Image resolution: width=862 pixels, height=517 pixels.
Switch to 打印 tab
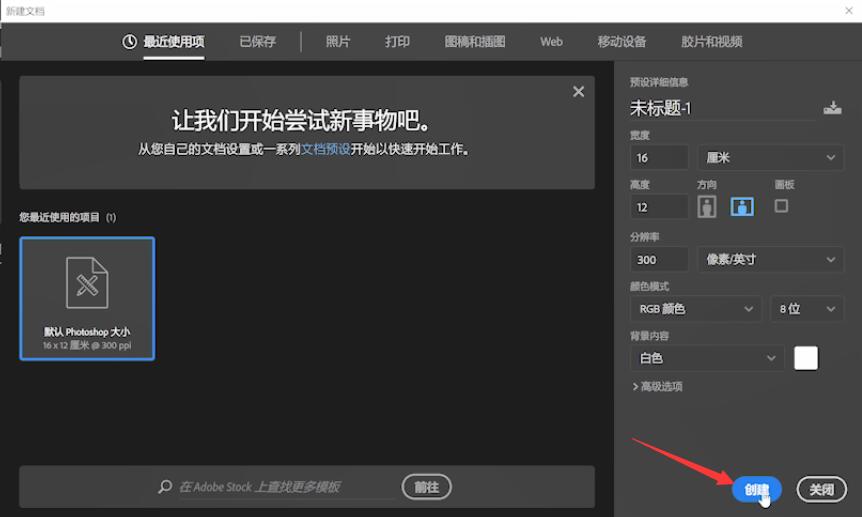point(397,41)
